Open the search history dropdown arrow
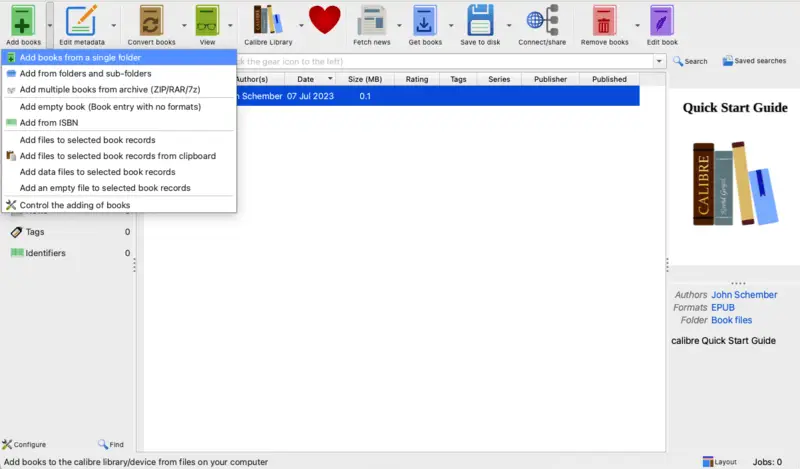Viewport: 800px width, 469px height. [659, 61]
